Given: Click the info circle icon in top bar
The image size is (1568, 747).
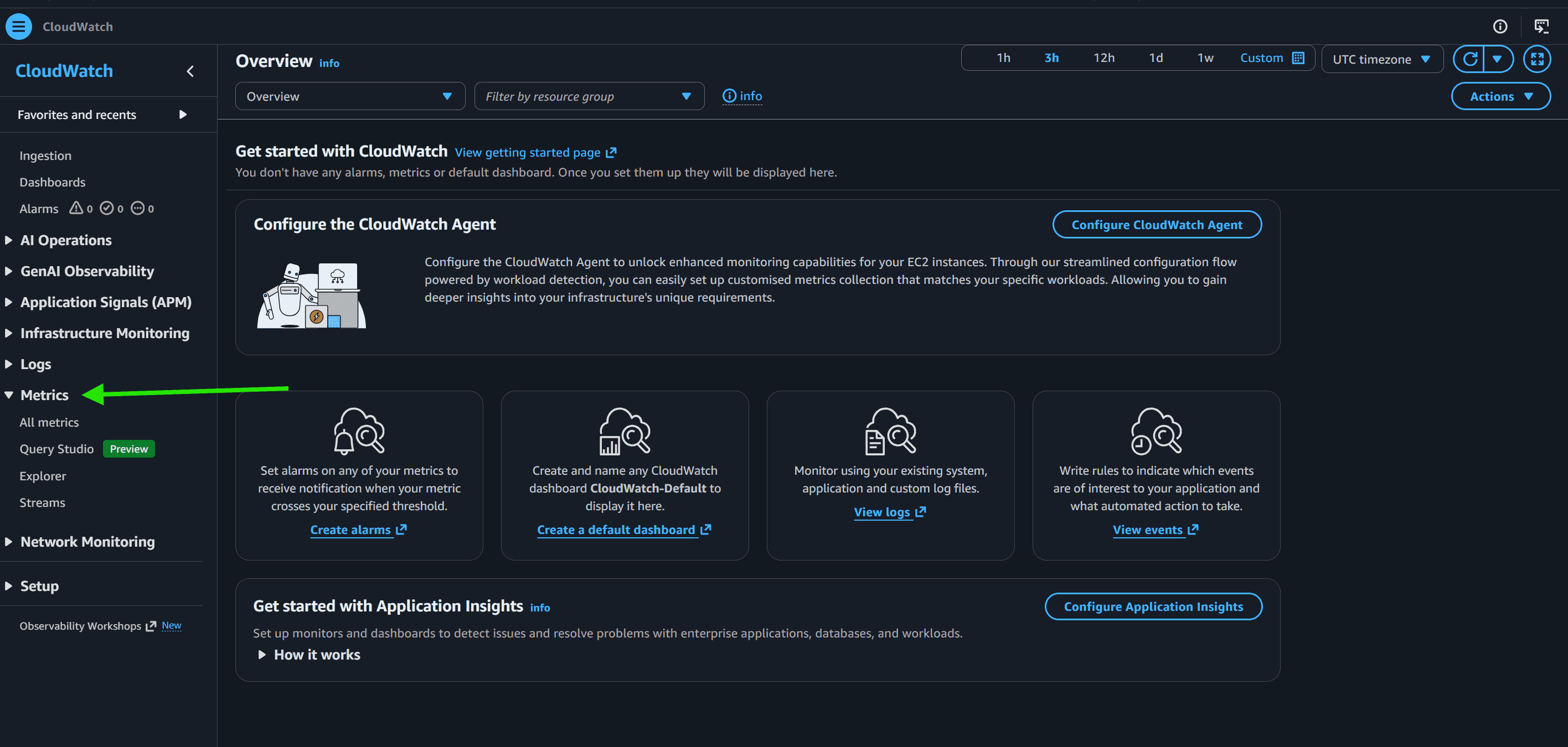Looking at the screenshot, I should tap(1500, 26).
